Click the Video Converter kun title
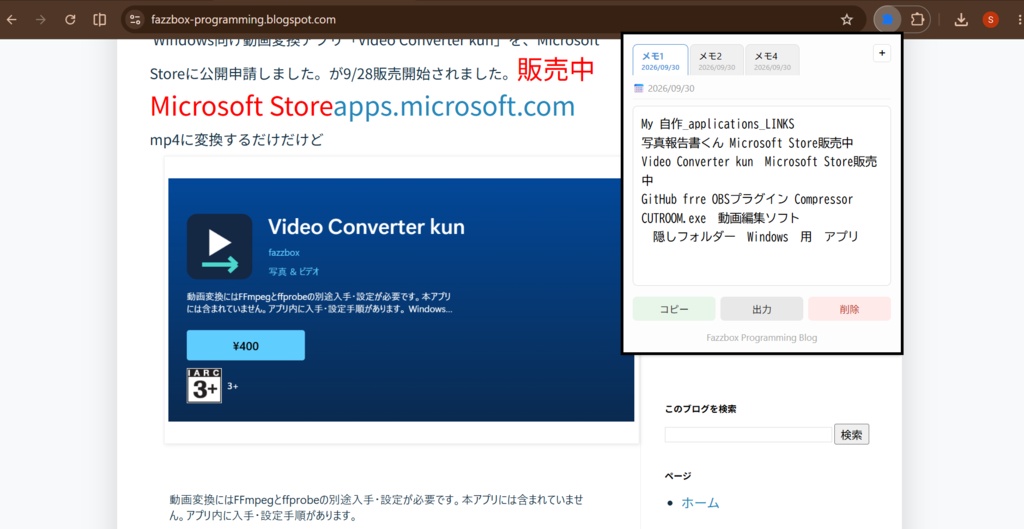The image size is (1024, 529). [x=366, y=227]
